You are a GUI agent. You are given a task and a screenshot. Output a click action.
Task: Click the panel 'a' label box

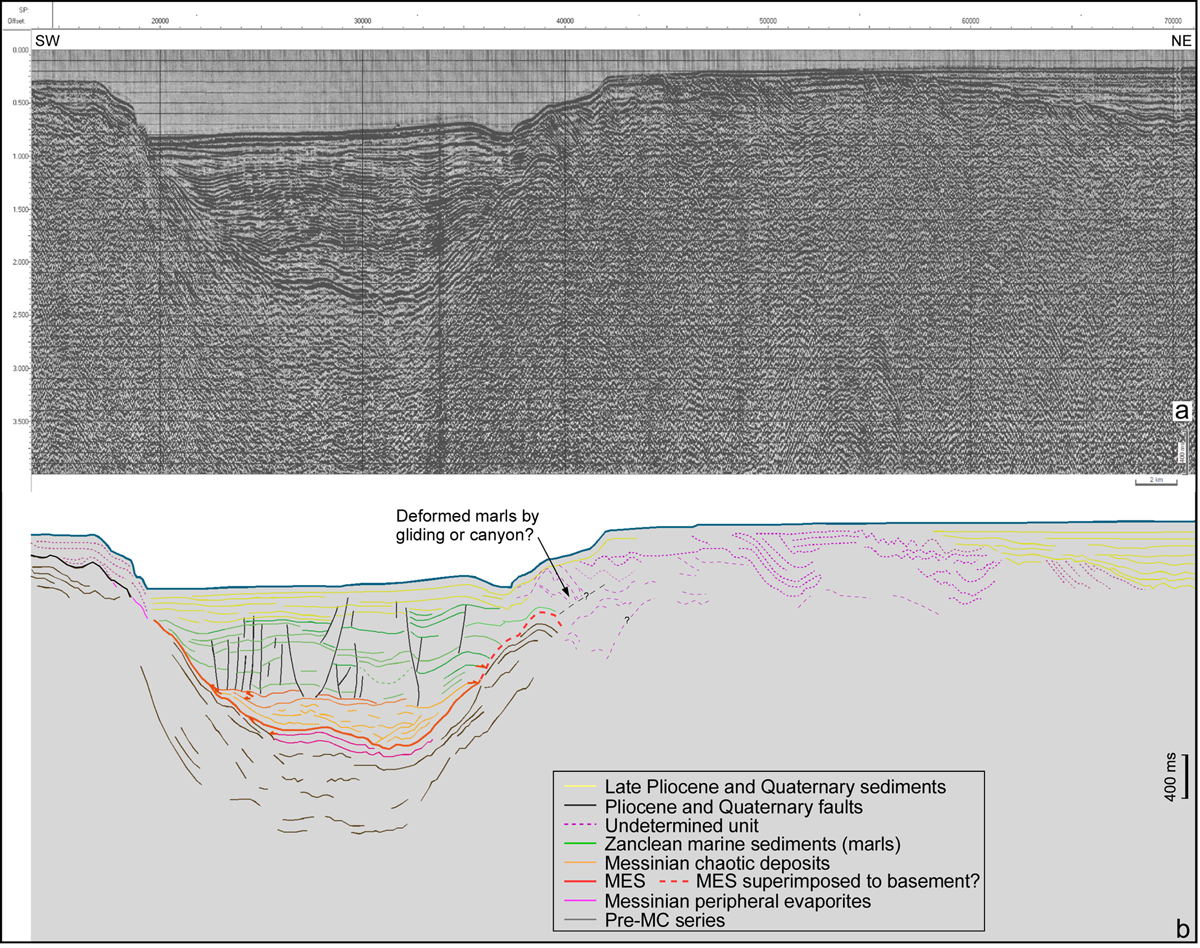[x=1181, y=410]
